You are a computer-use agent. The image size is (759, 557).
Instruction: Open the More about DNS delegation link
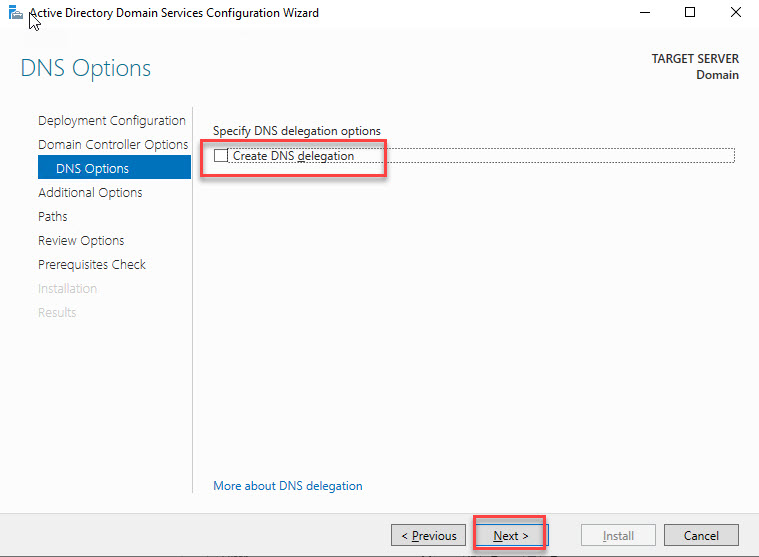tap(288, 486)
